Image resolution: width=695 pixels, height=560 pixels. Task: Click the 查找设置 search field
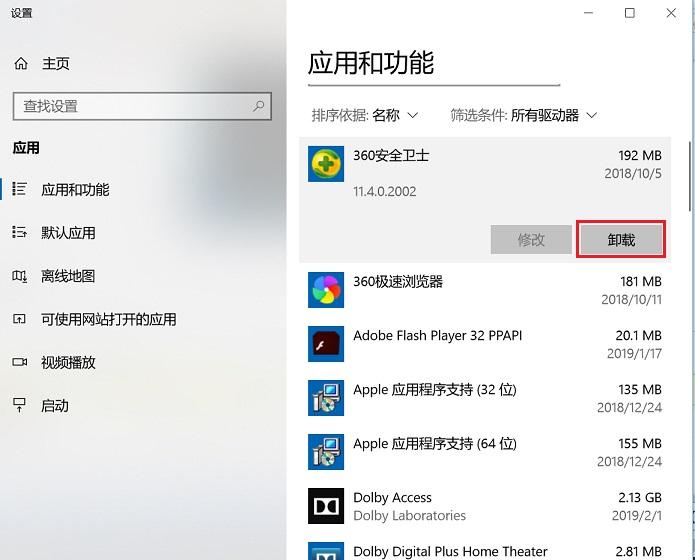click(x=142, y=106)
